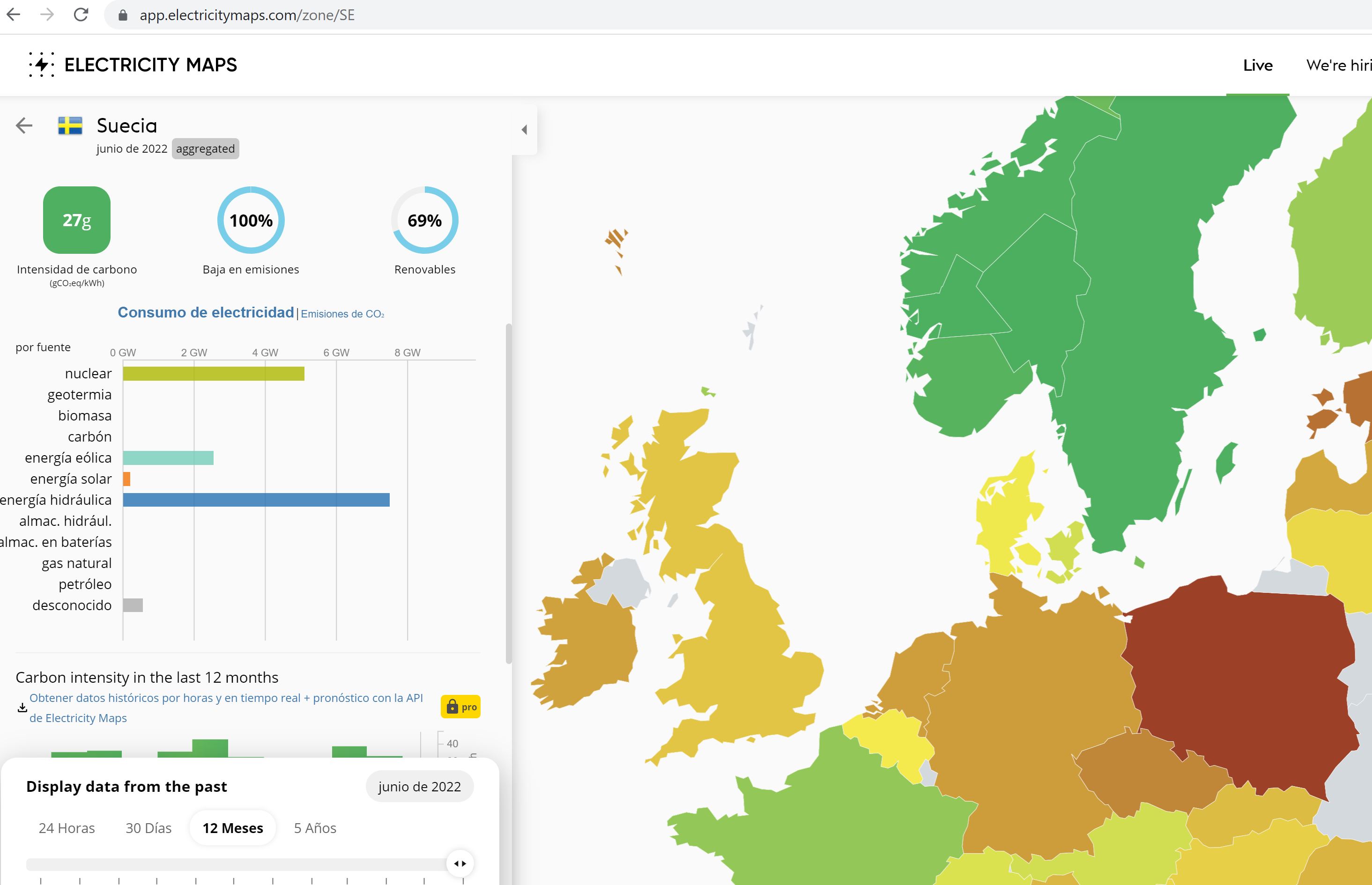Click the browser reload icon
This screenshot has width=1372, height=885.
pos(81,15)
